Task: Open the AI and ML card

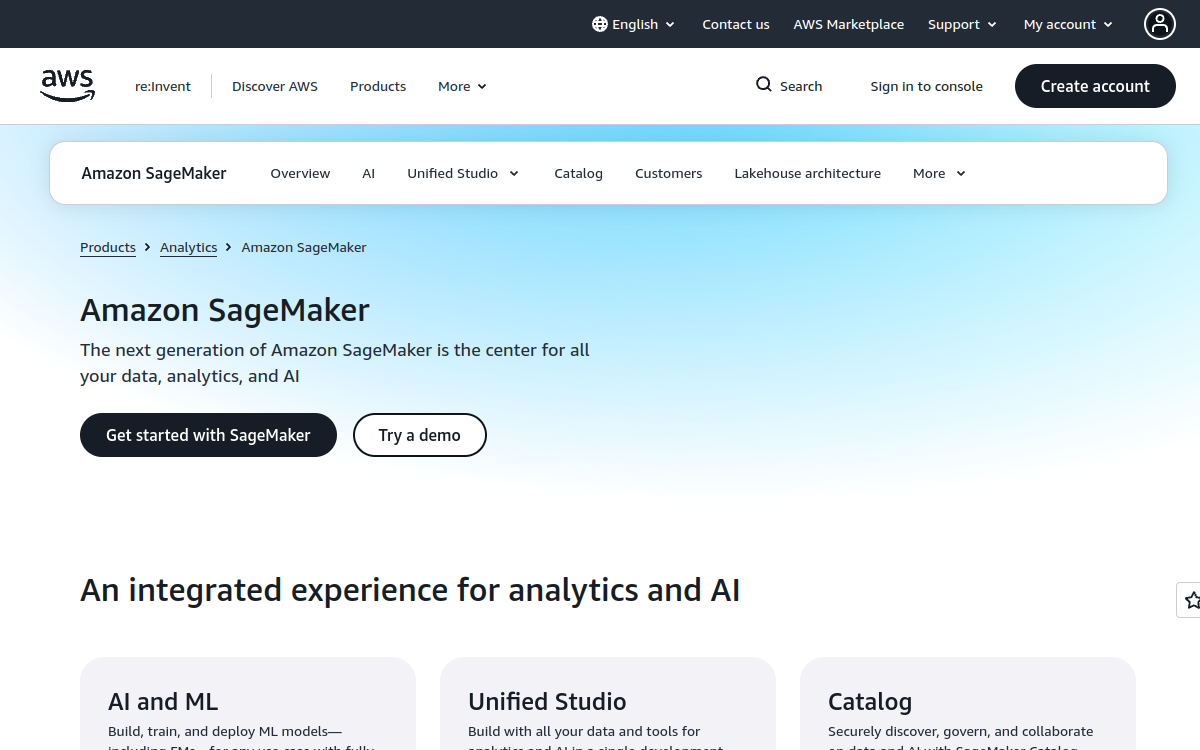Action: (x=248, y=703)
